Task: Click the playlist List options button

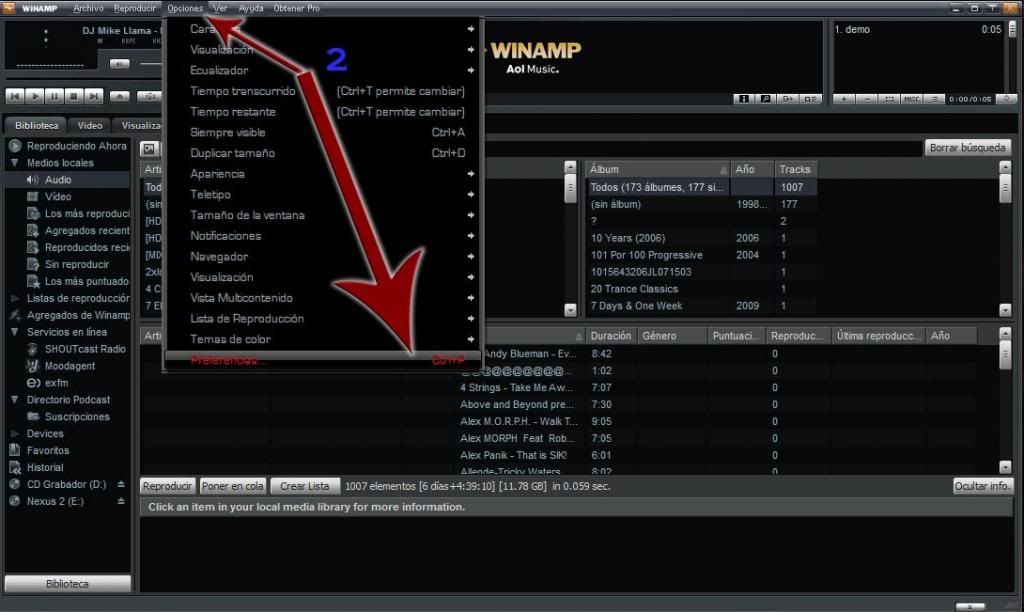Action: pos(934,99)
